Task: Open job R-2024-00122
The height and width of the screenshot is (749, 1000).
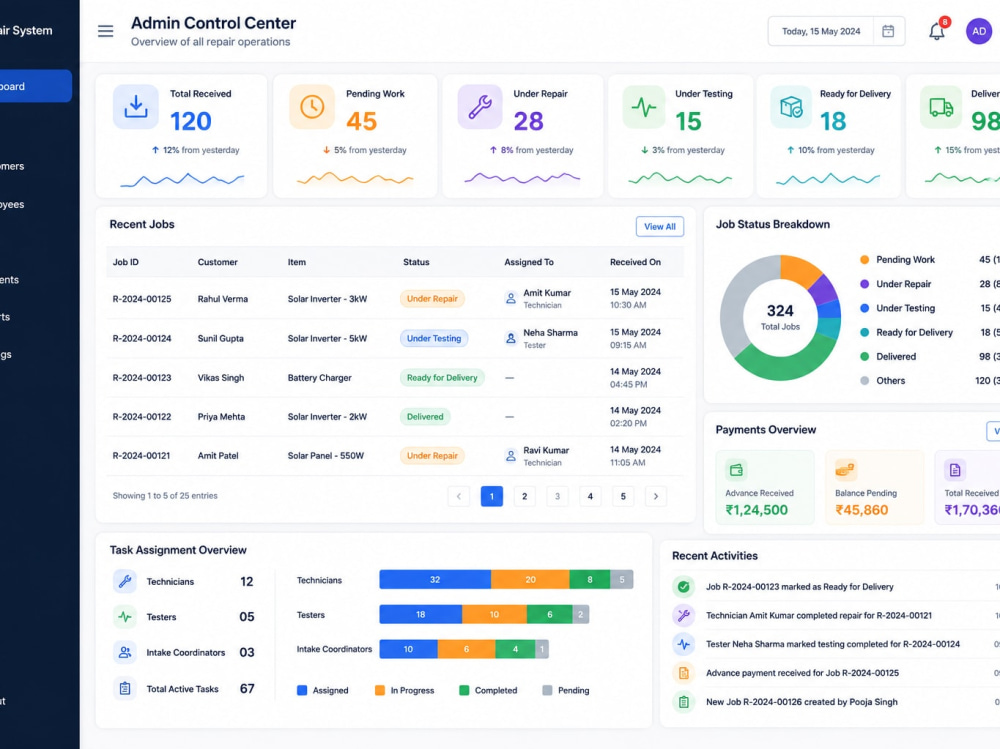Action: 142,417
